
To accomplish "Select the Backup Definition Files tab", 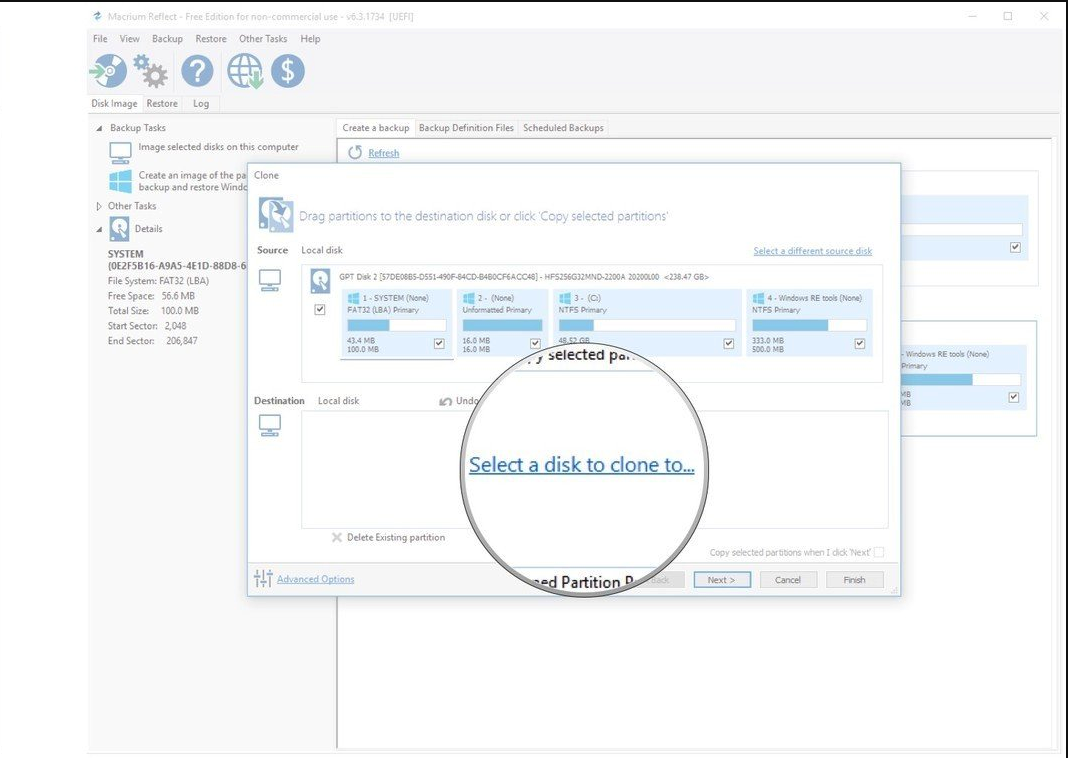I will coord(466,128).
